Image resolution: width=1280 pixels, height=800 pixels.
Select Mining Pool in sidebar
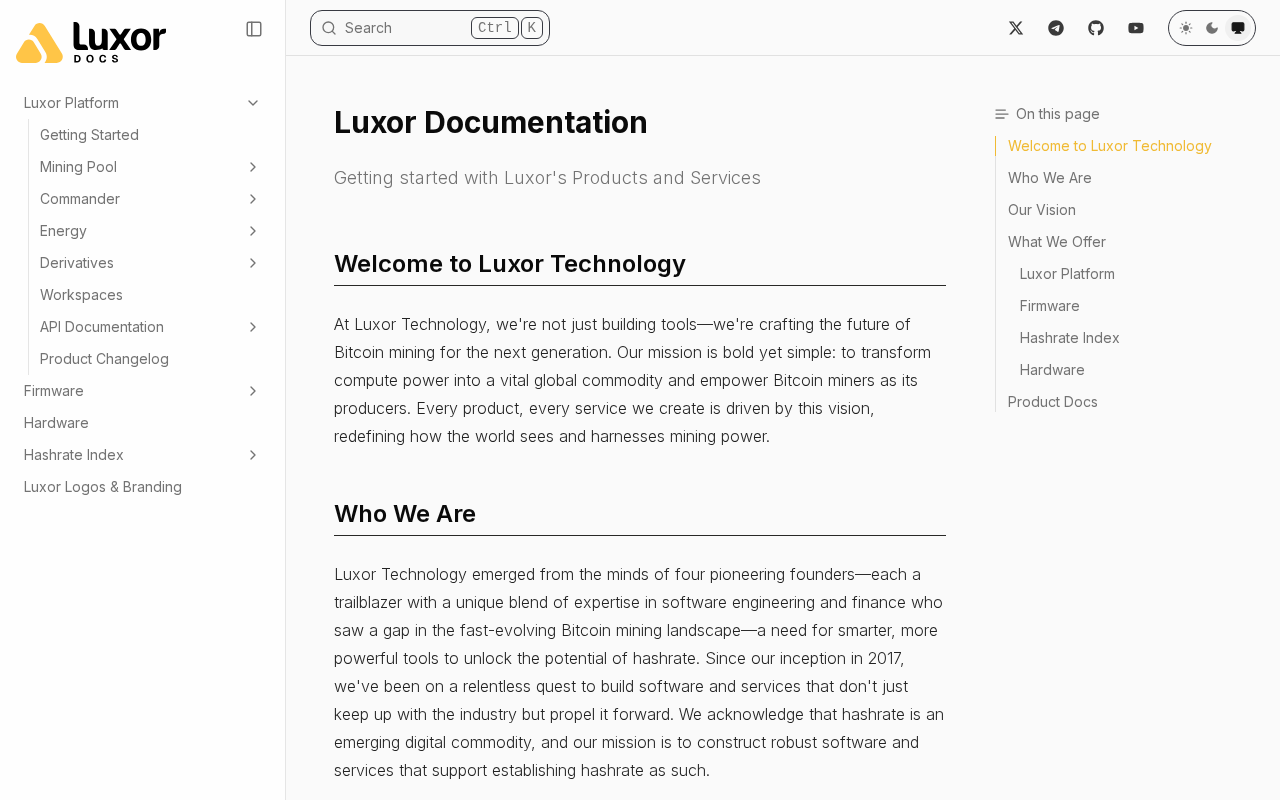tap(78, 167)
